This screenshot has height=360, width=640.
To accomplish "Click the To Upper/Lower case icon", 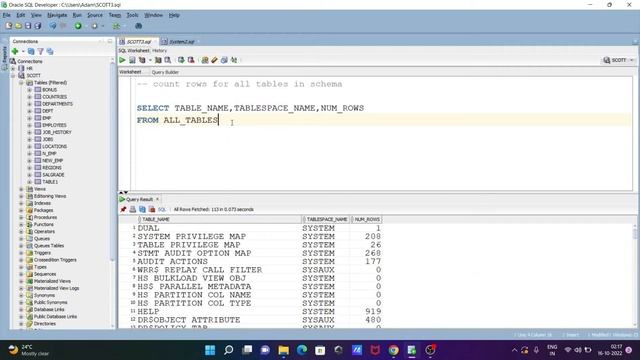I will click(234, 60).
